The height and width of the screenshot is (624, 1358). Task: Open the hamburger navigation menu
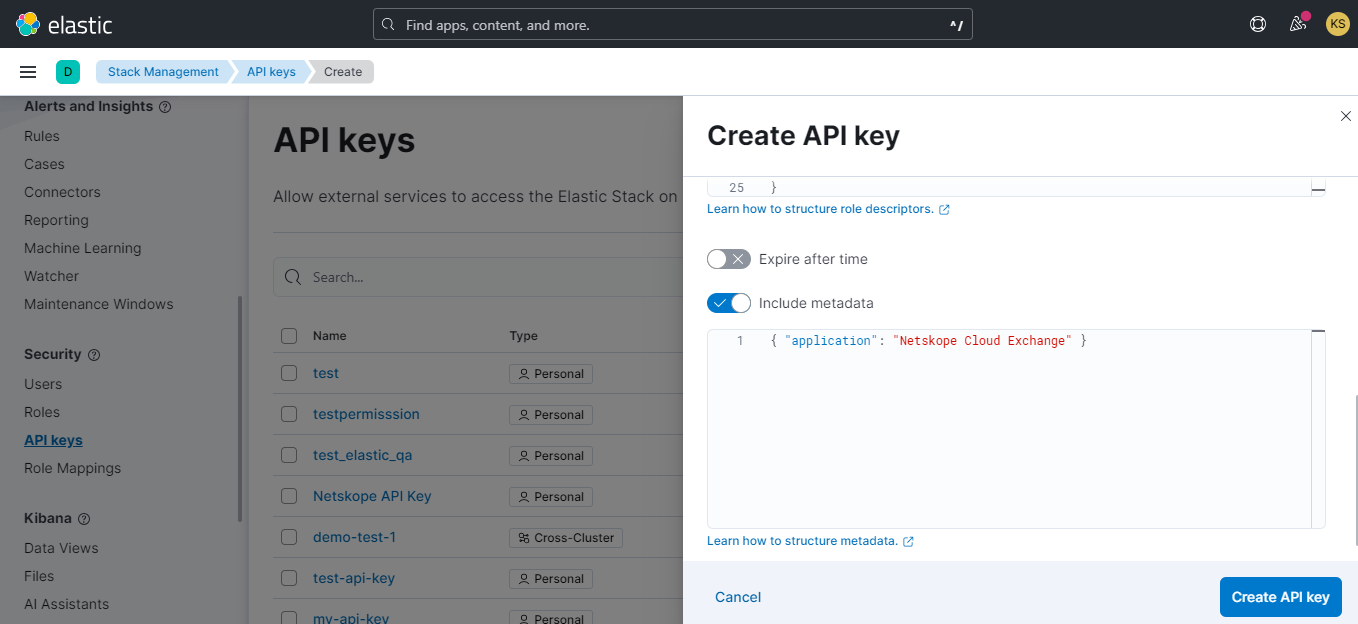(x=28, y=72)
